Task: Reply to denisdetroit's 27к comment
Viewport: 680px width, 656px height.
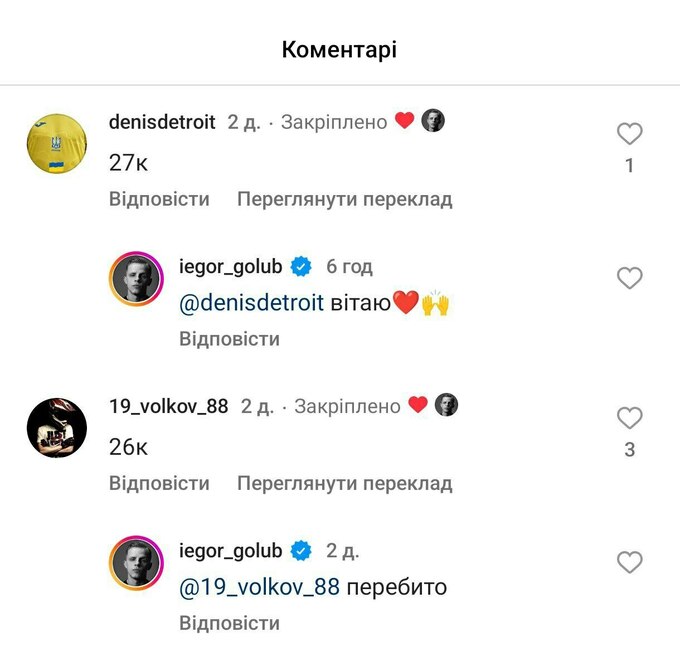Action: [159, 199]
